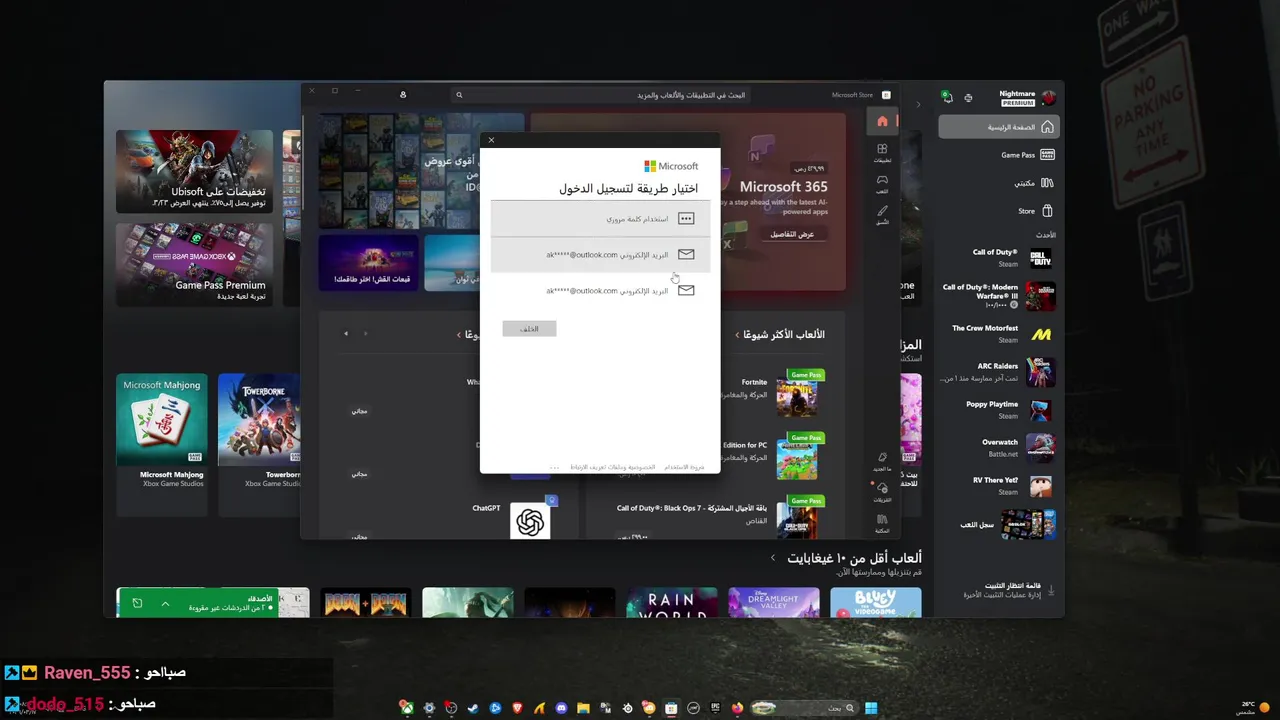Open the Dreamlight Valley game tile
The image size is (1280, 720).
[x=774, y=602]
